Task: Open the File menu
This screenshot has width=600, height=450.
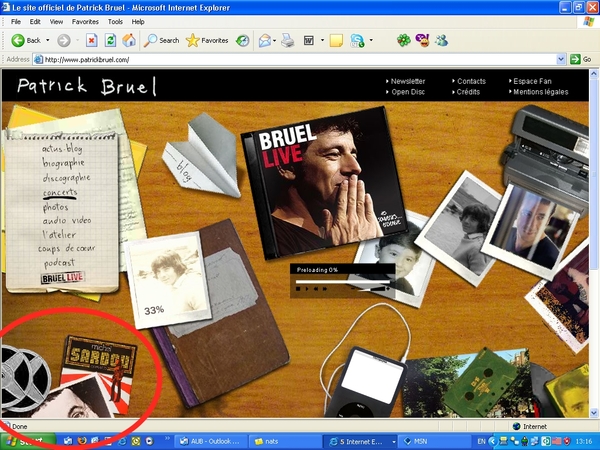Action: [x=16, y=22]
